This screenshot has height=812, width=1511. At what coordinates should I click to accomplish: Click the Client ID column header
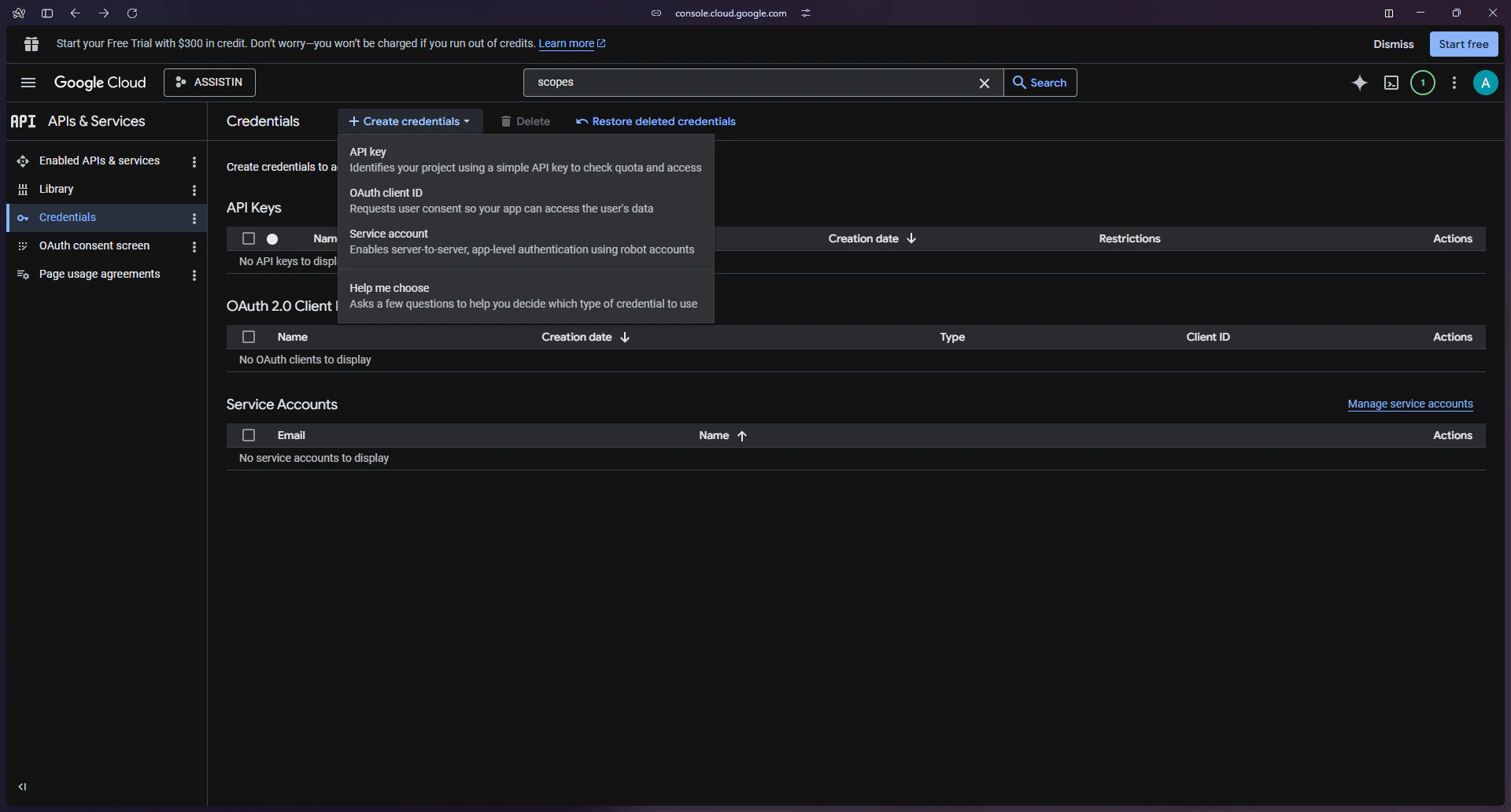pyautogui.click(x=1208, y=337)
